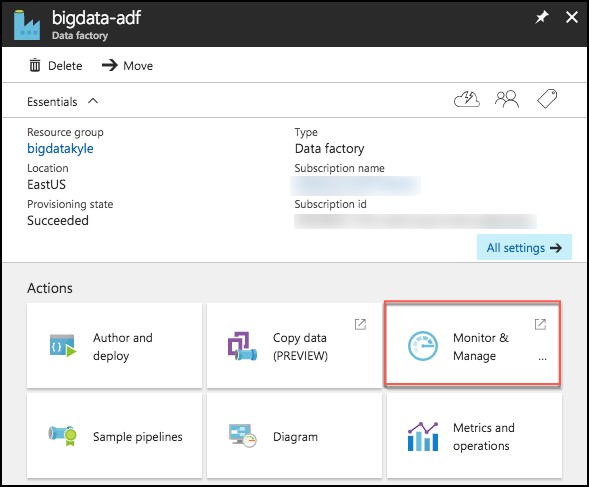
Task: Click the blurred Subscription name value
Action: 355,186
